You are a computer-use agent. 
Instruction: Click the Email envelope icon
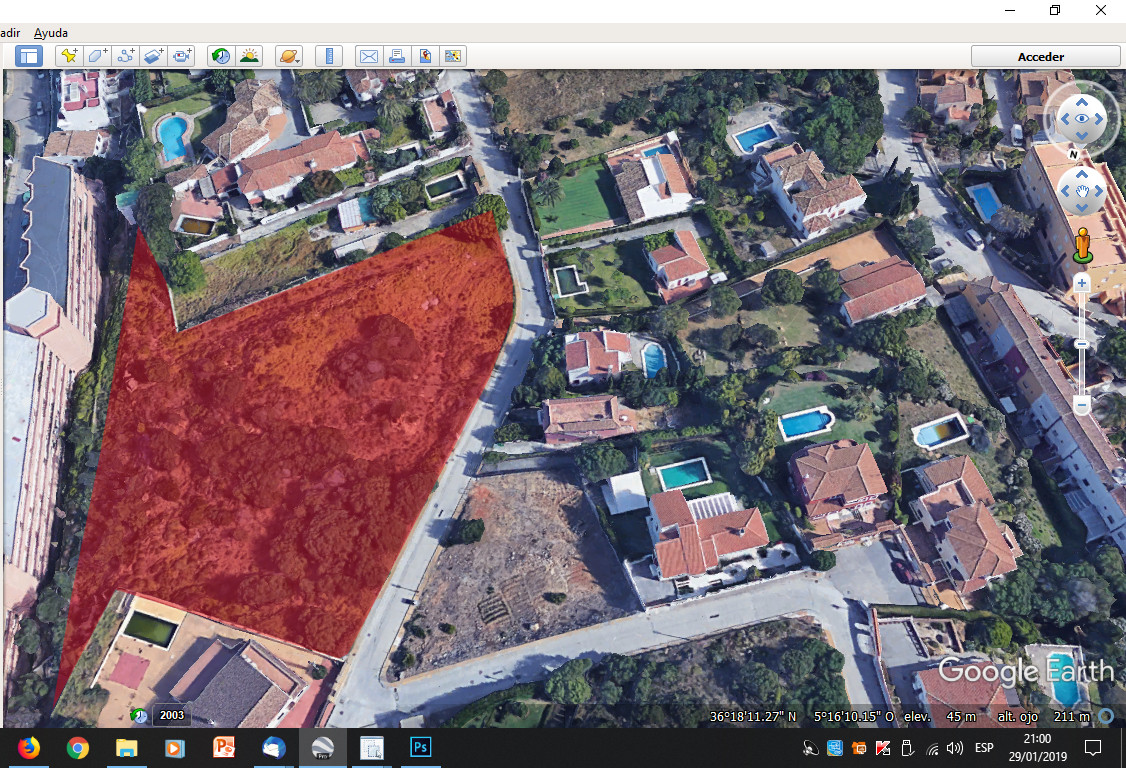(x=369, y=56)
